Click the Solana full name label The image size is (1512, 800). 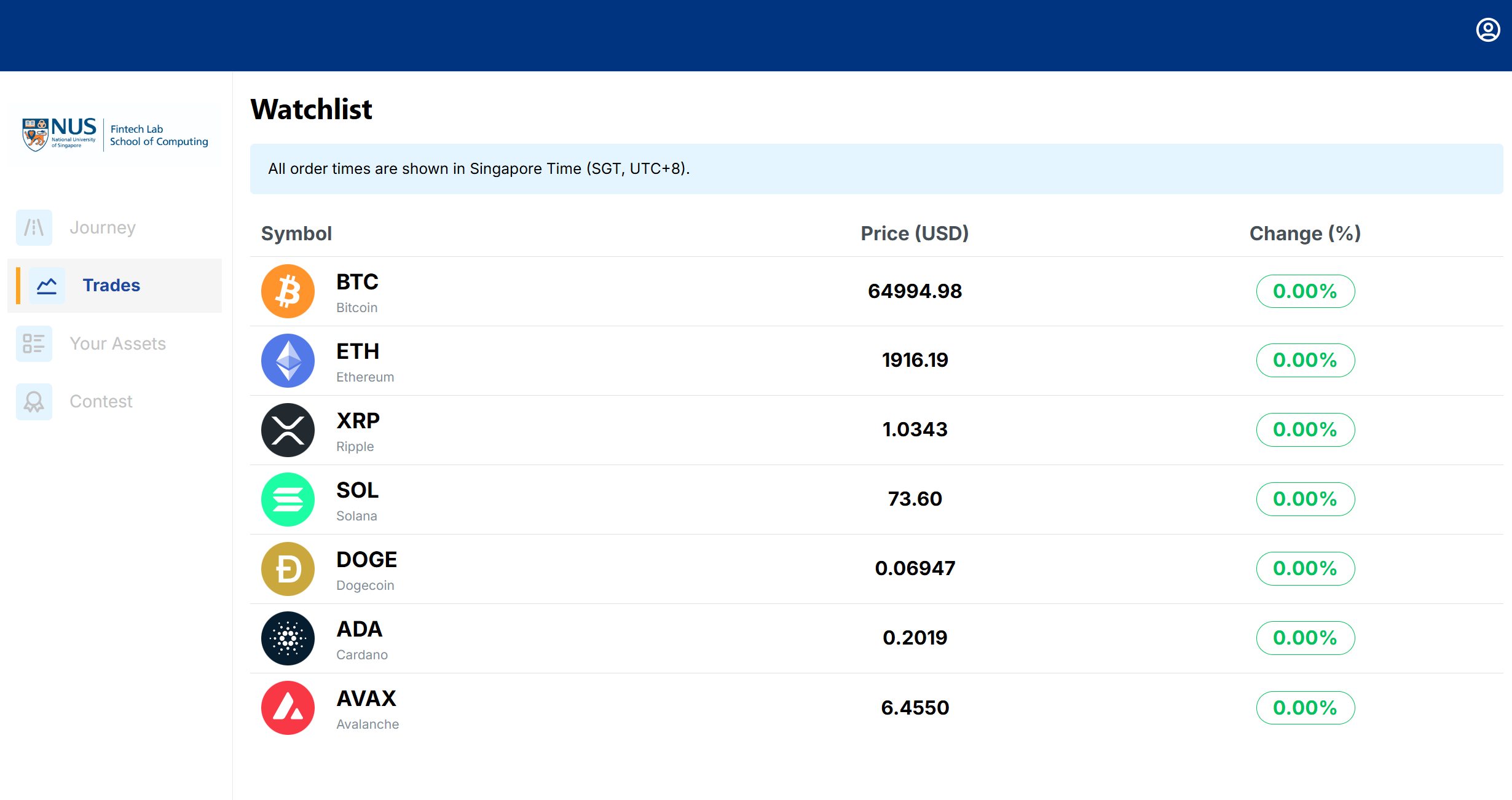(x=356, y=516)
